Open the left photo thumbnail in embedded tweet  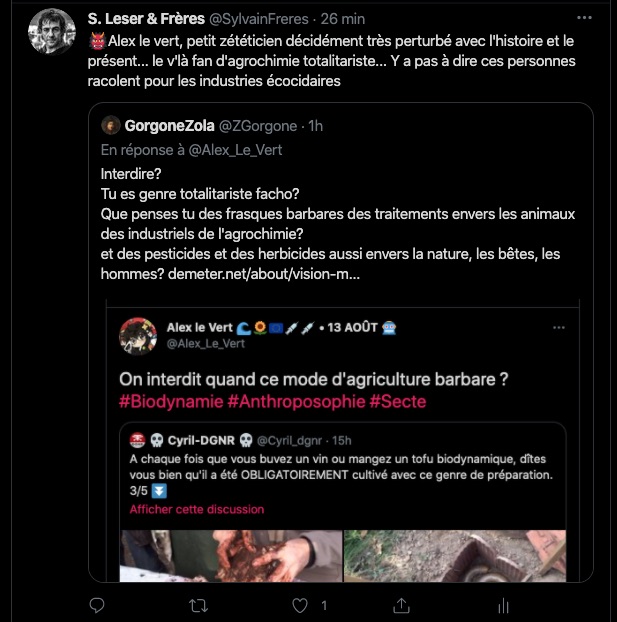tap(229, 553)
